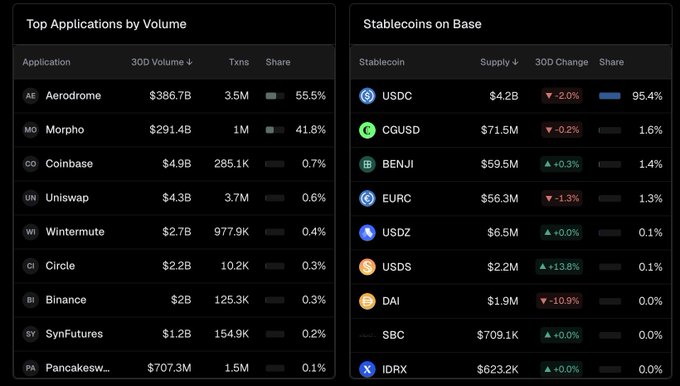
Task: Click CGUSD supply $71.5M
Action: point(500,130)
